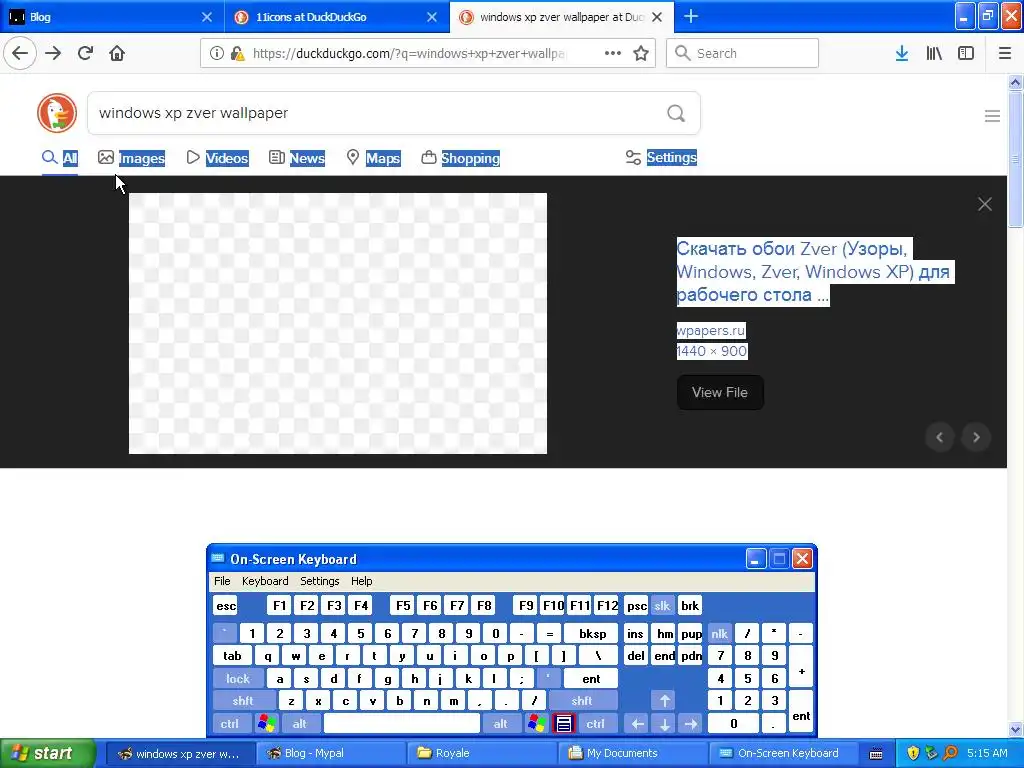Toggle the nlk num lock key
This screenshot has width=1024, height=768.
tap(720, 633)
